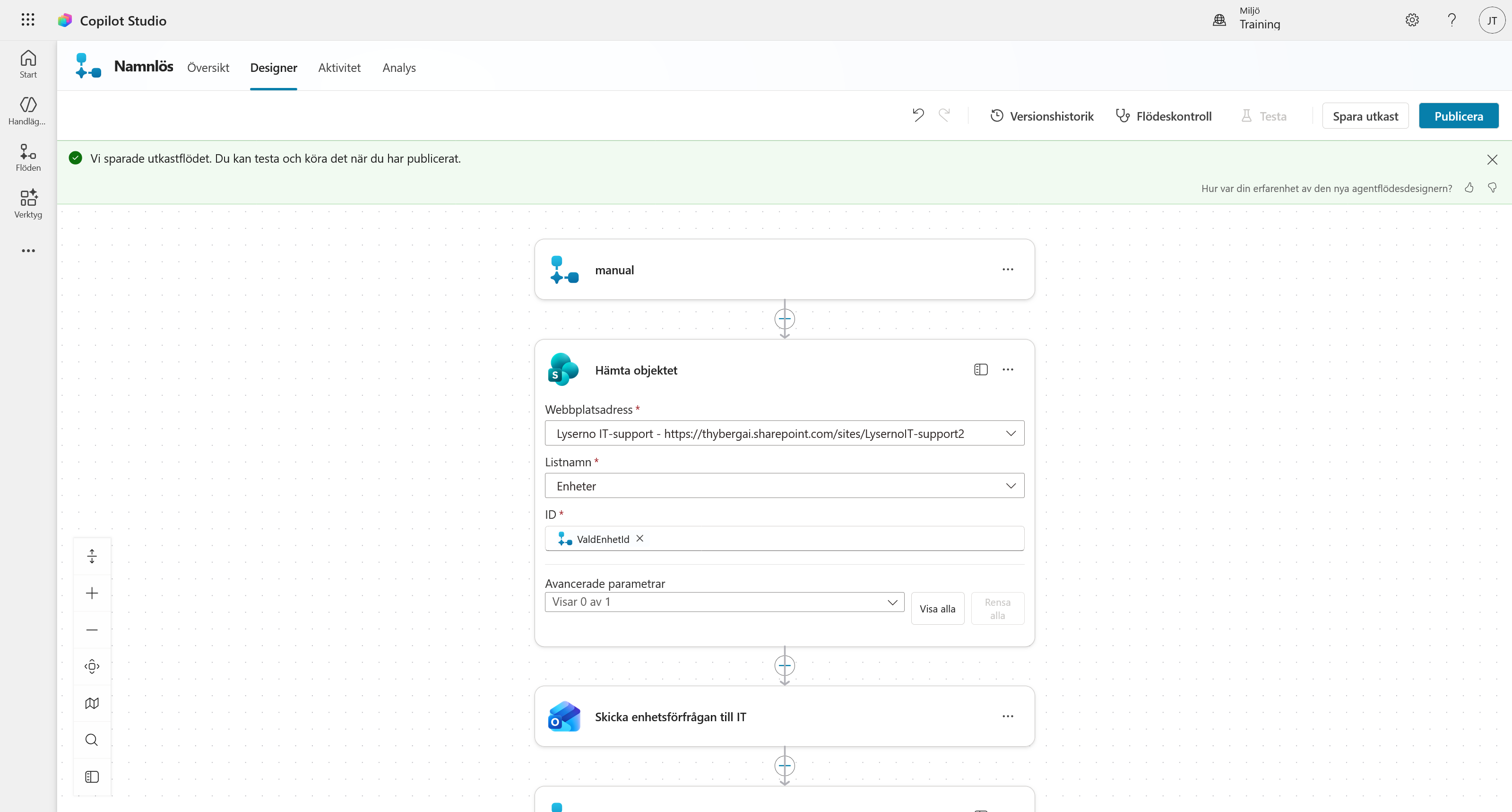Viewport: 1512px width, 812px height.
Task: Zoom out on the canvas
Action: pos(92,630)
